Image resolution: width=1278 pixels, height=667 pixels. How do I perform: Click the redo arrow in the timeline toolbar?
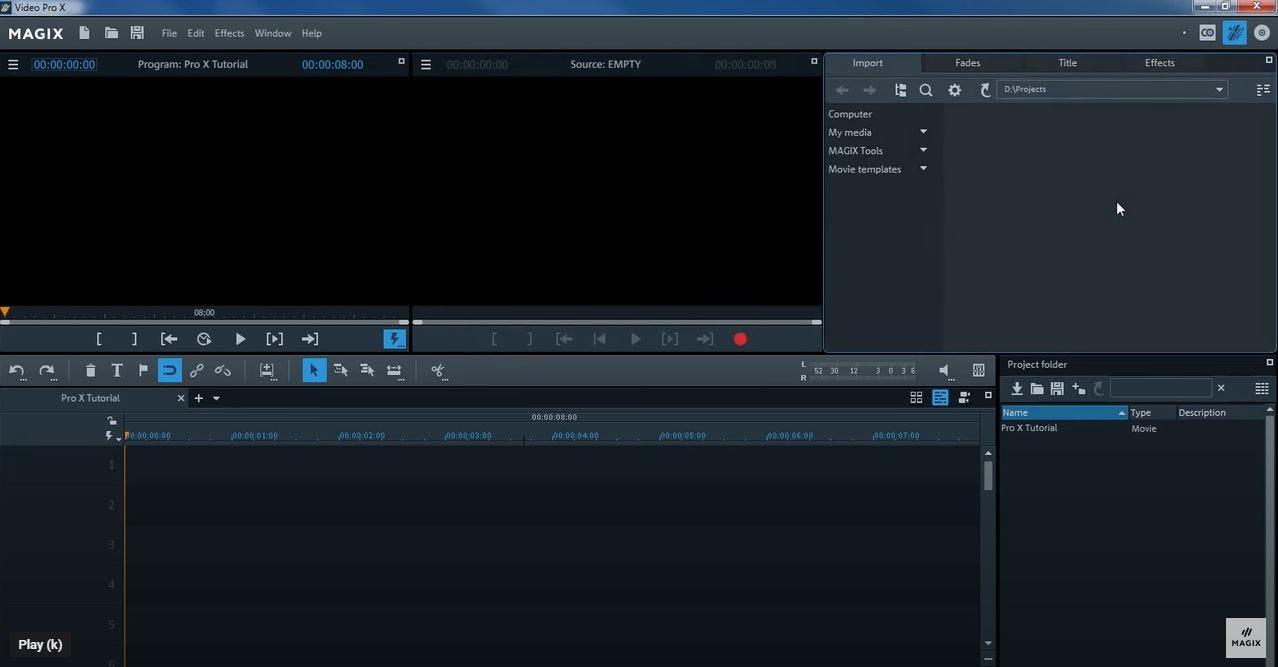tap(46, 371)
